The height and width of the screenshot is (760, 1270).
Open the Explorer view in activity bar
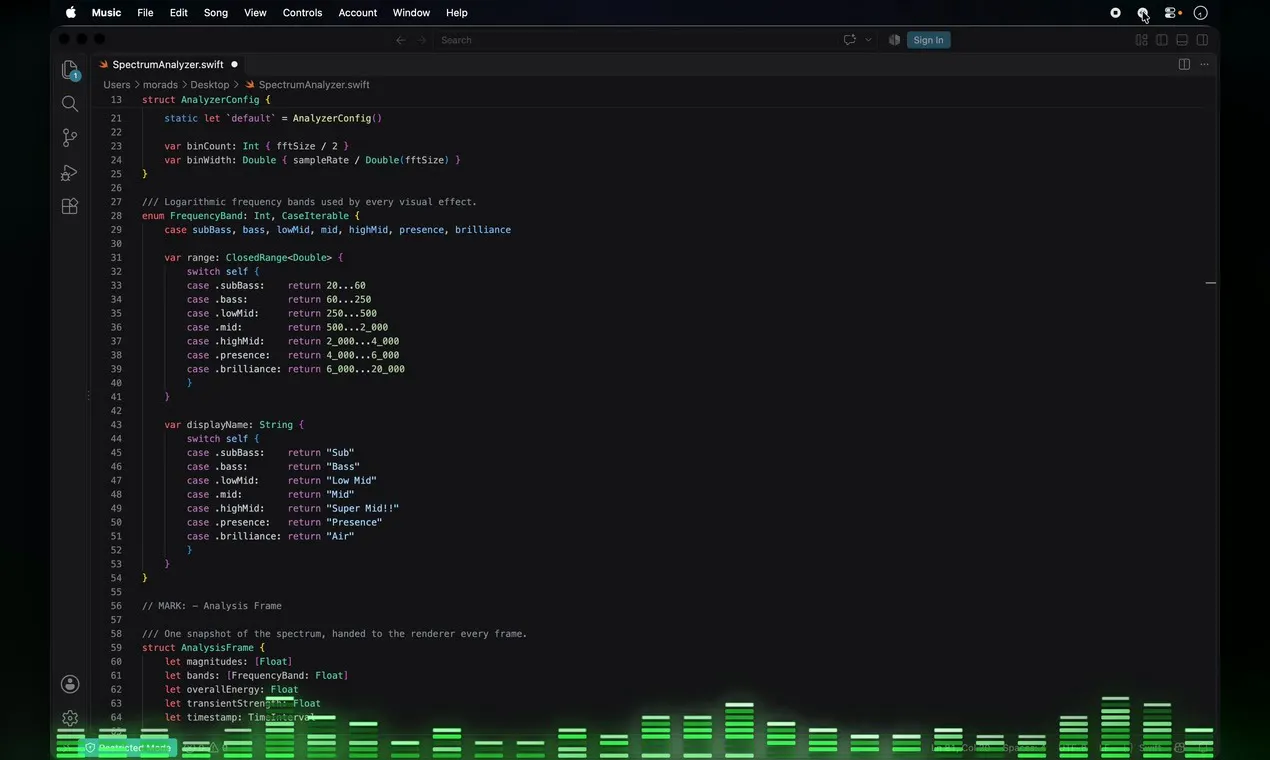tap(70, 69)
